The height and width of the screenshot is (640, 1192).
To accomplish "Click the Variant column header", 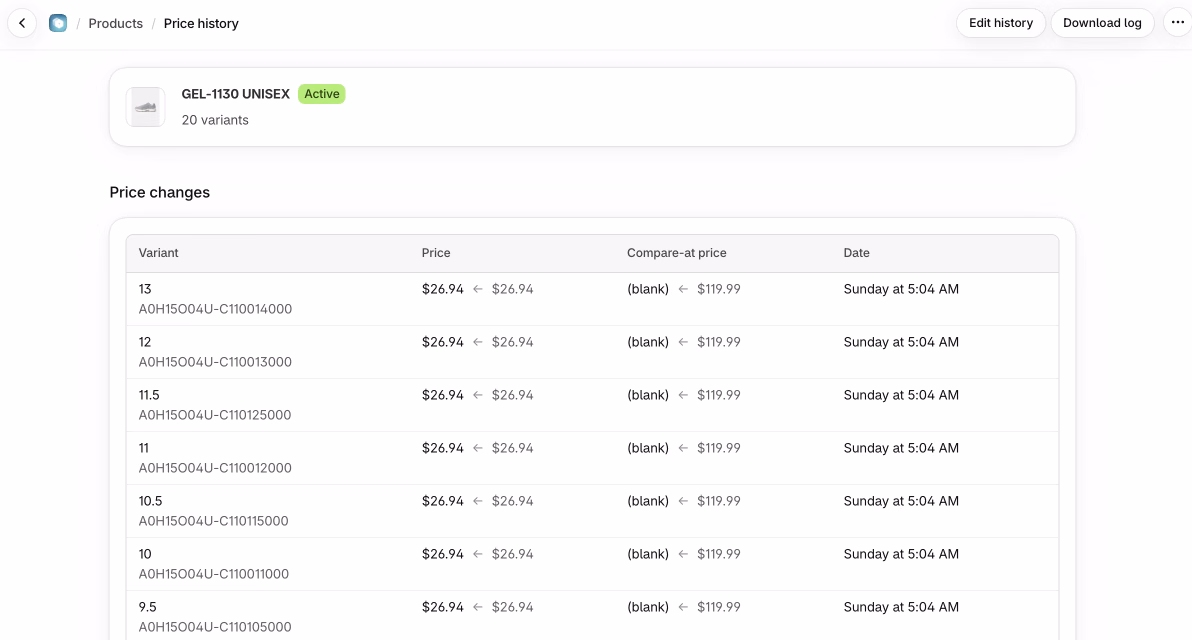I will click(x=158, y=253).
